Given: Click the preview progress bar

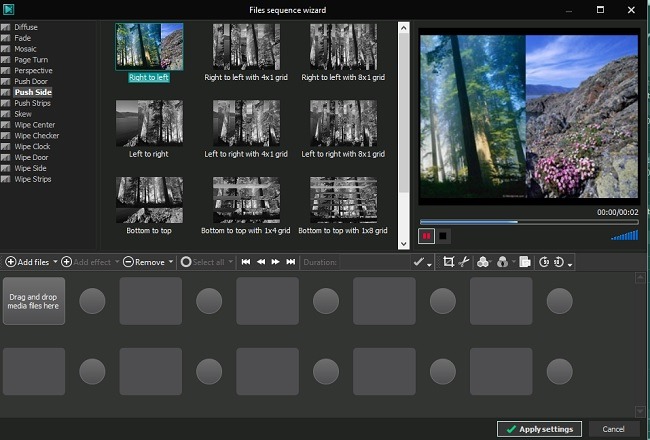Looking at the screenshot, I should (x=529, y=222).
